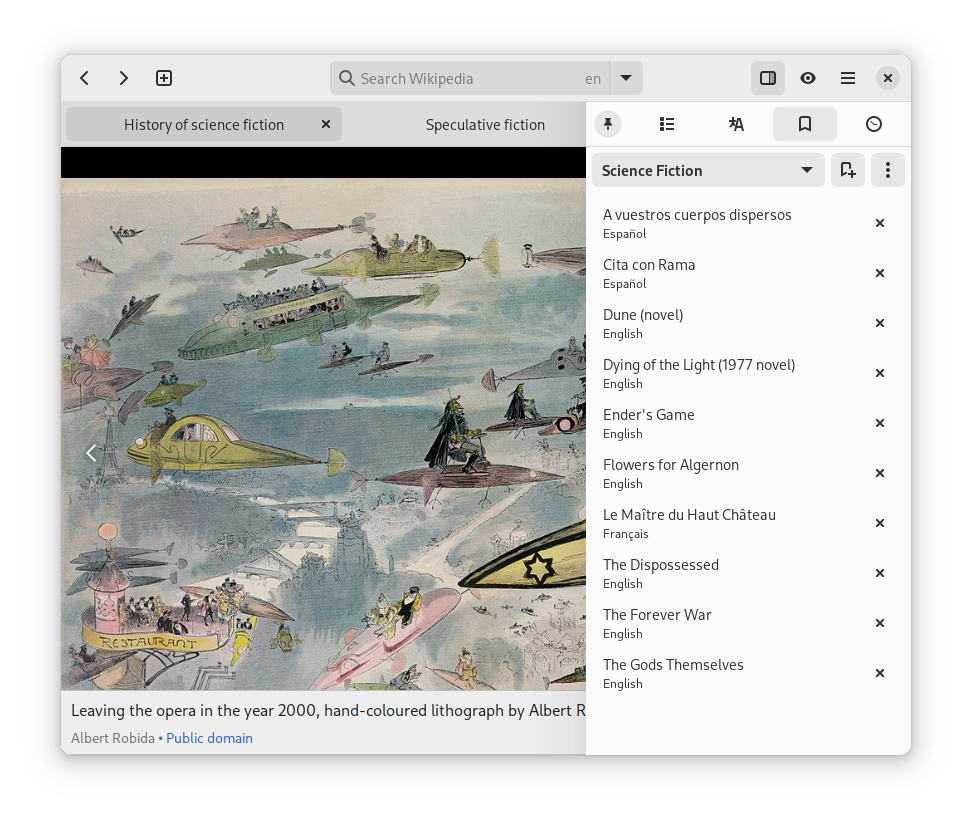The height and width of the screenshot is (822, 972).
Task: Open the search language dropdown arrow
Action: [x=626, y=78]
